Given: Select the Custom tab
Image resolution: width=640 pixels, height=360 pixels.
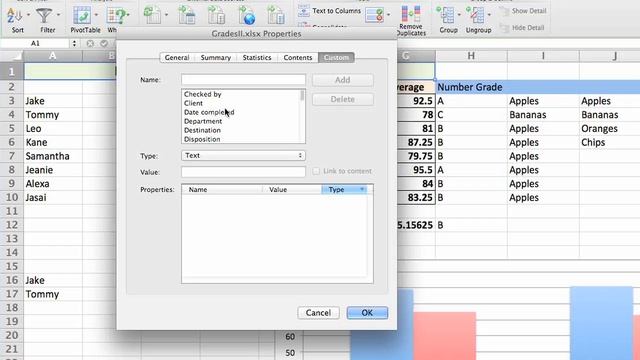Looking at the screenshot, I should pyautogui.click(x=336, y=58).
